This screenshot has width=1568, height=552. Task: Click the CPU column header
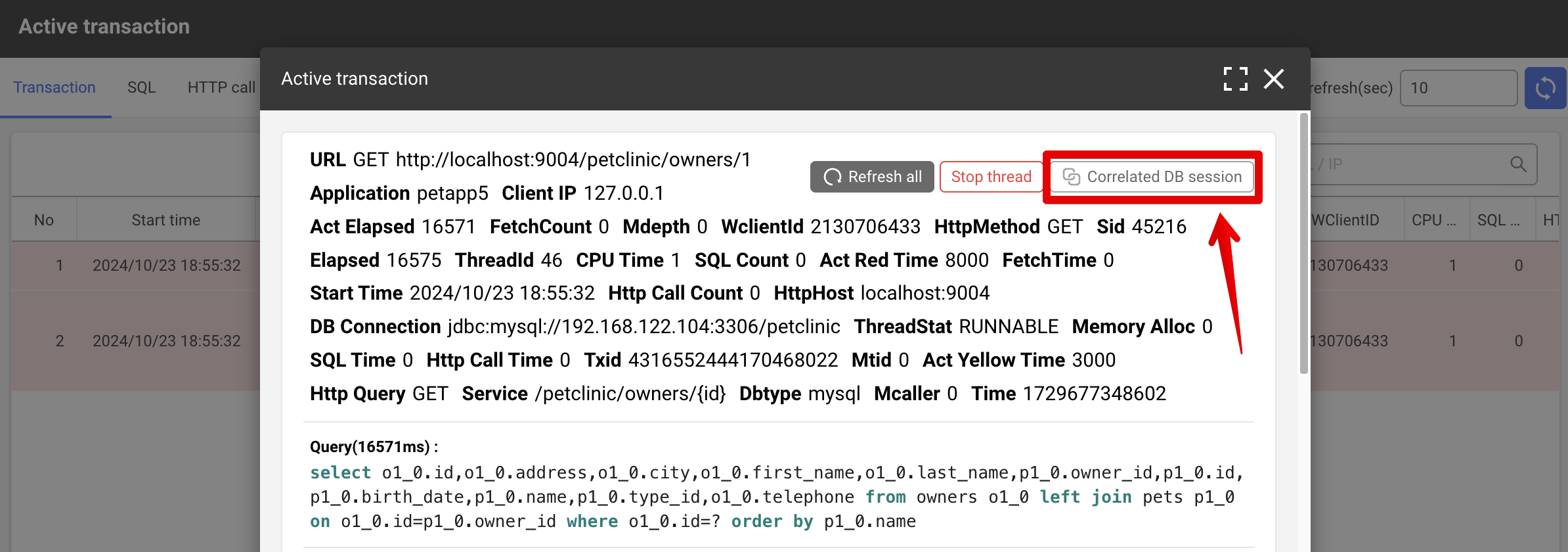1433,220
